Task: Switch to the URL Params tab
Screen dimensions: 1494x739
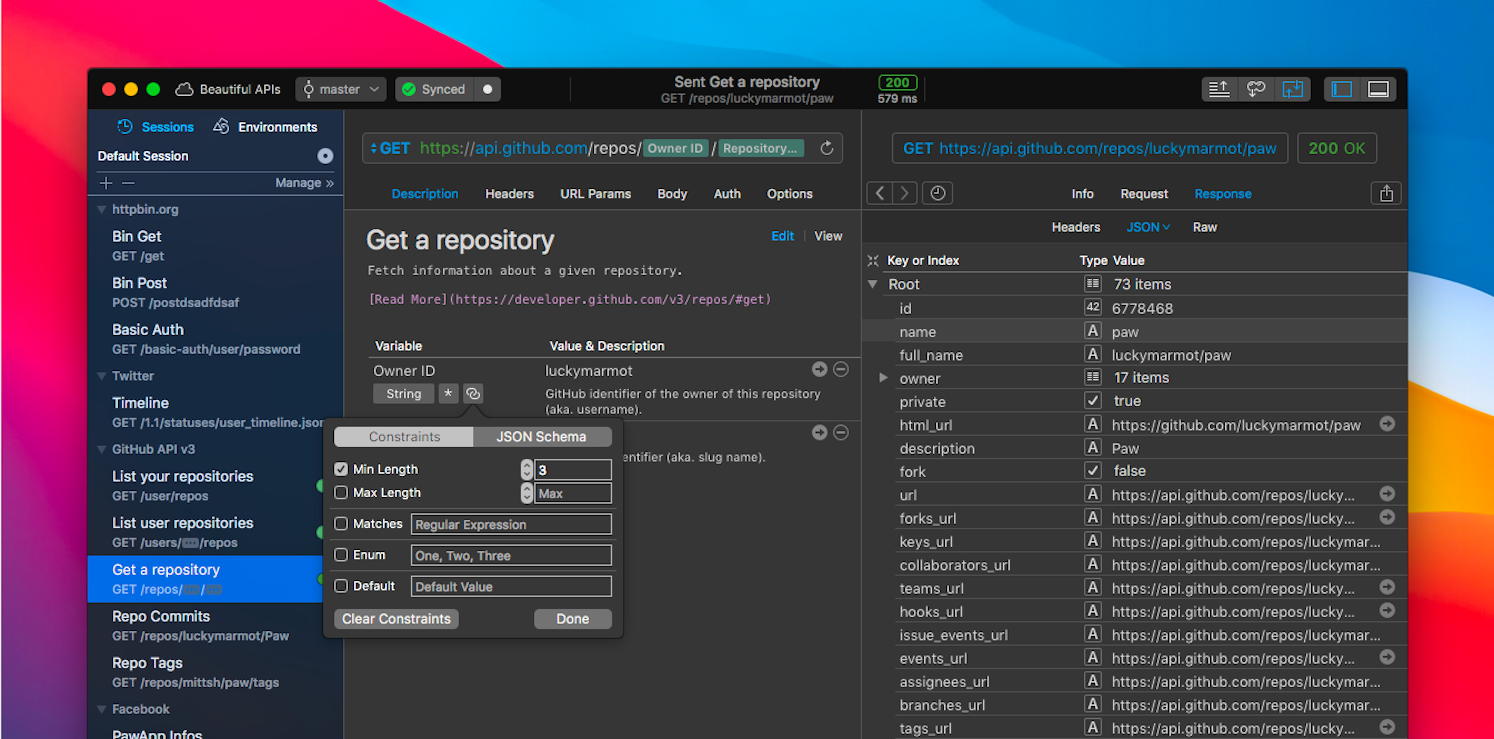Action: [x=595, y=194]
